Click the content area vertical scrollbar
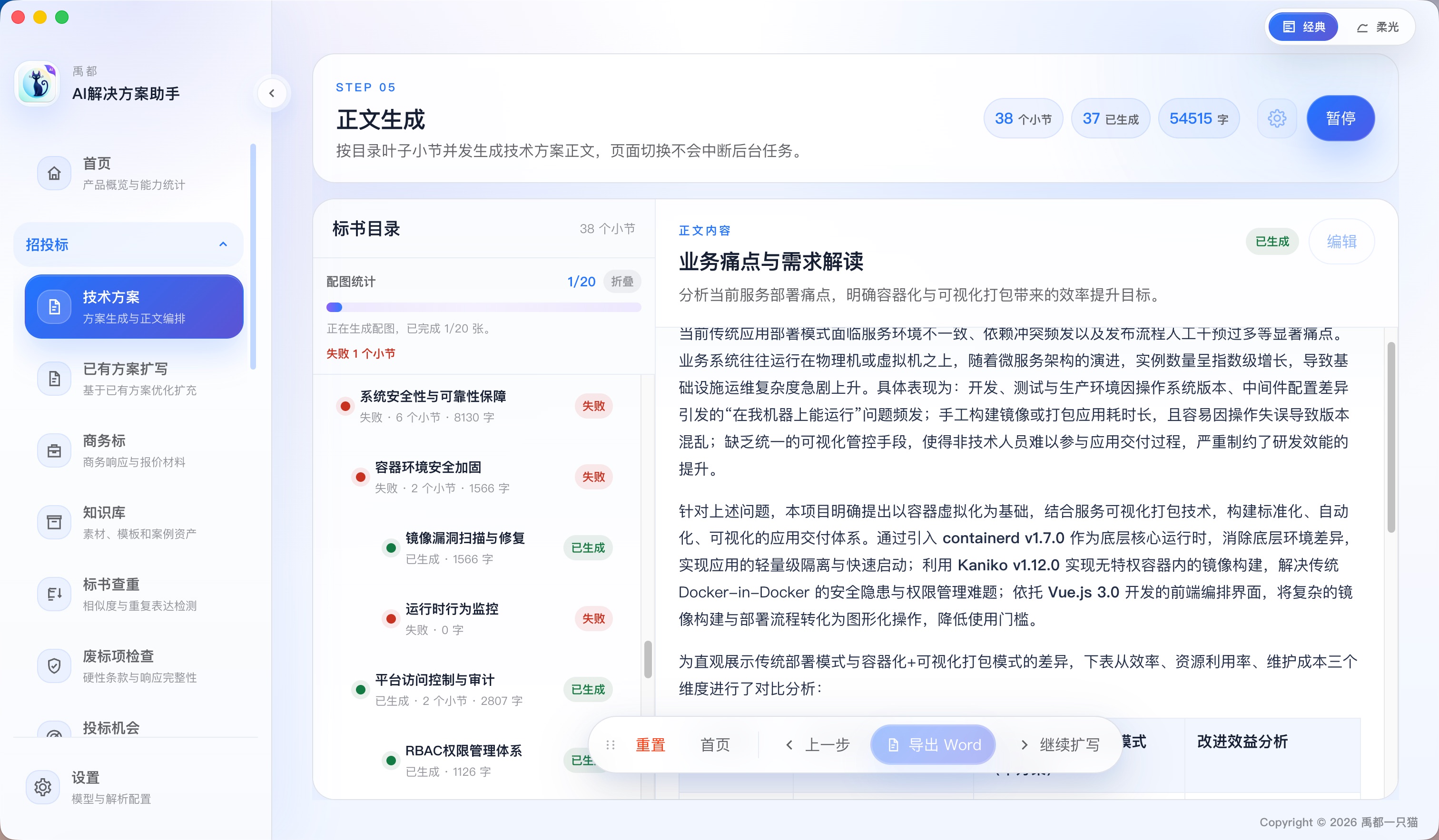 point(1391,437)
